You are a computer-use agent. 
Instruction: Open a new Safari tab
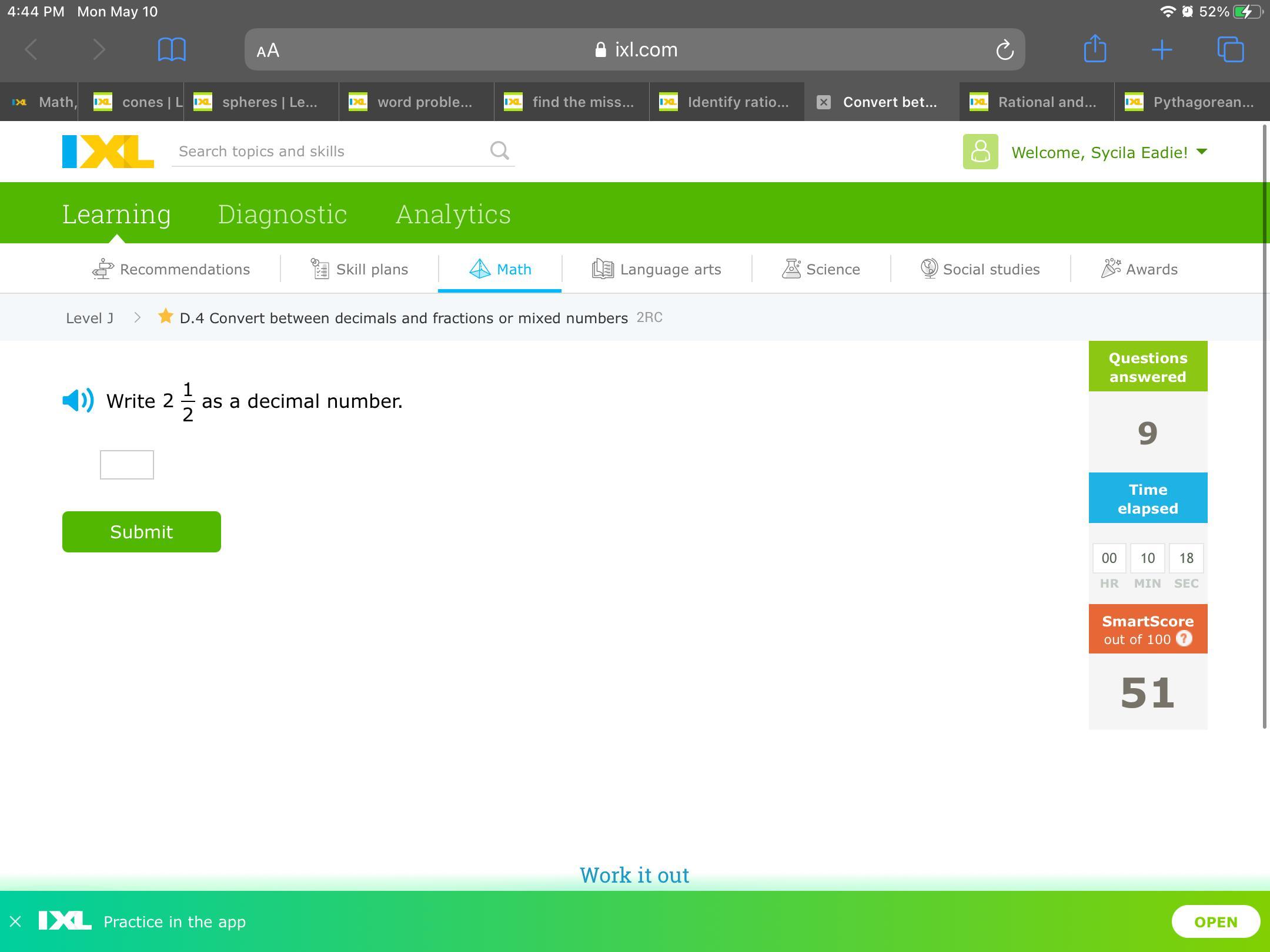coord(1162,49)
